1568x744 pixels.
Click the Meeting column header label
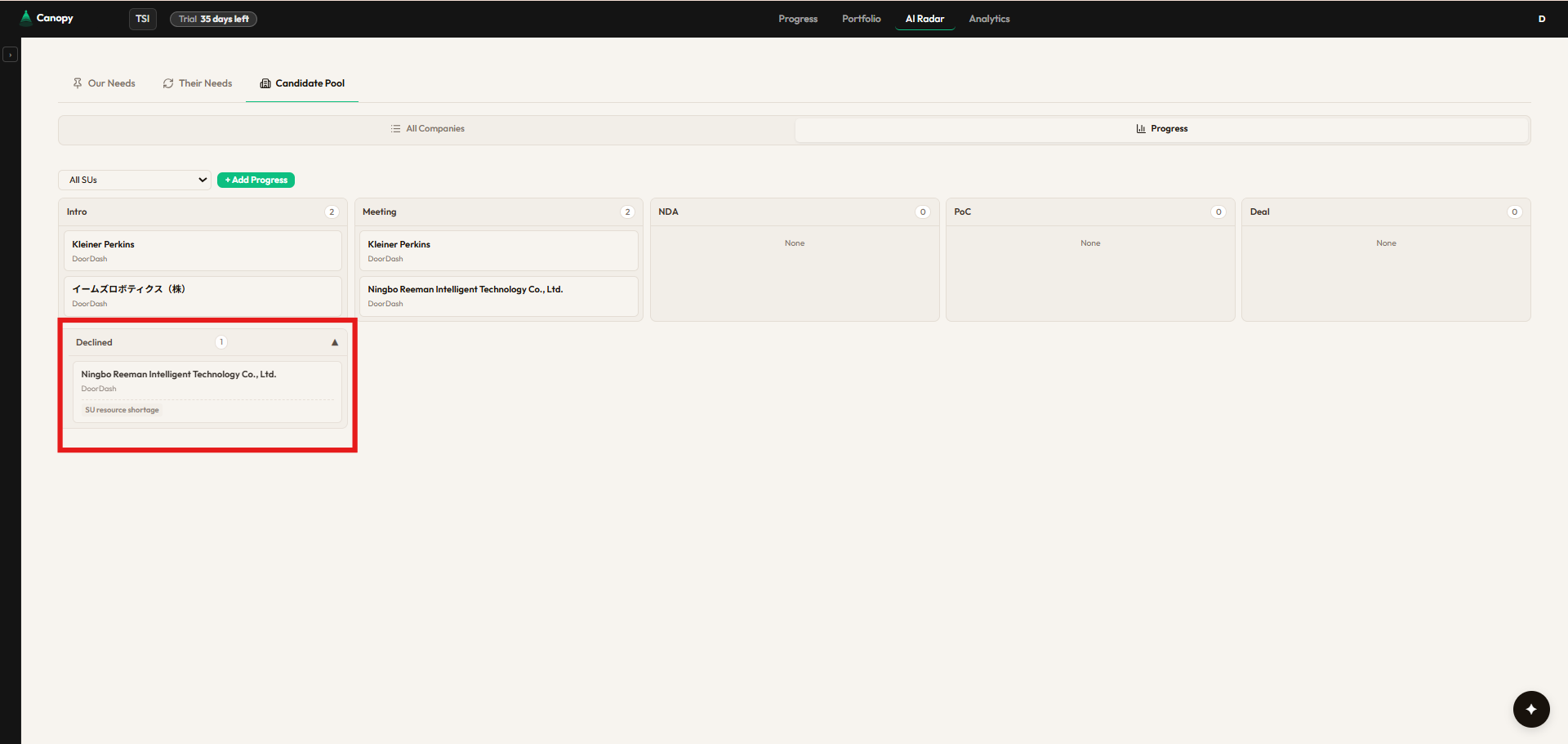pyautogui.click(x=380, y=212)
